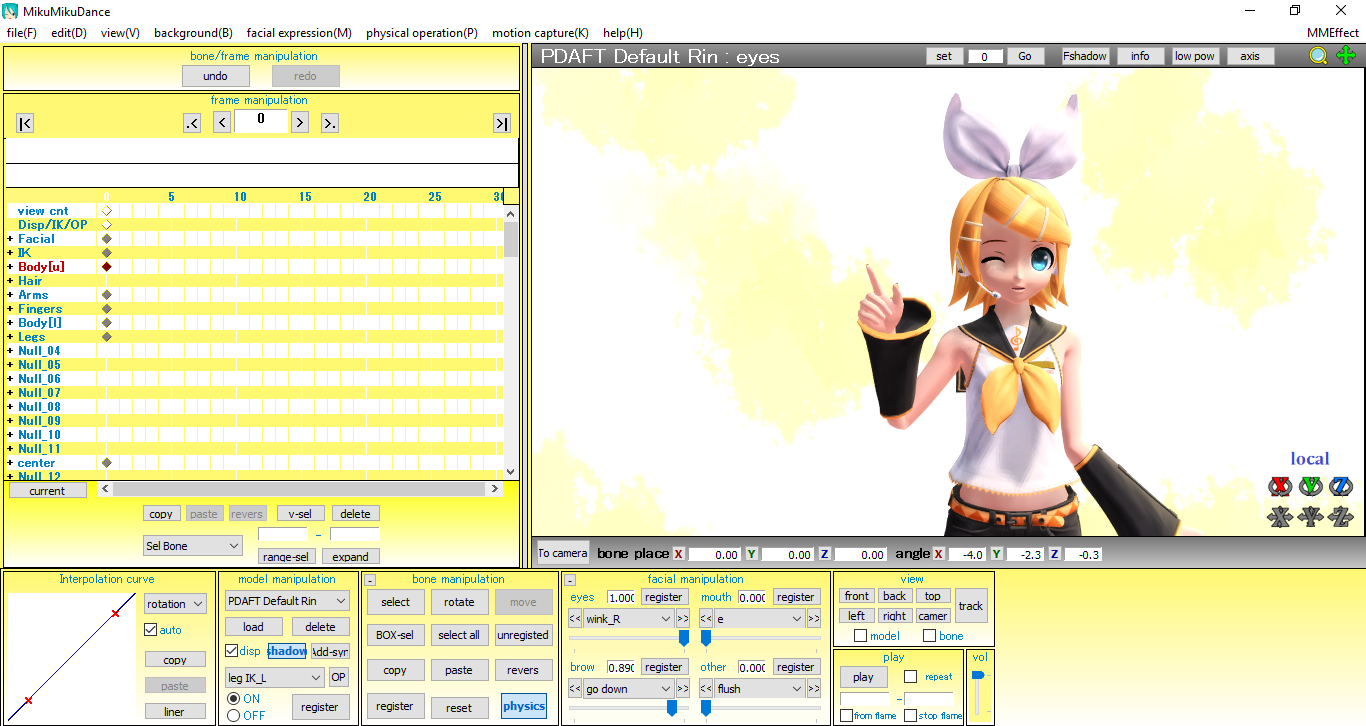Open the motion capture(K) menu

(541, 32)
